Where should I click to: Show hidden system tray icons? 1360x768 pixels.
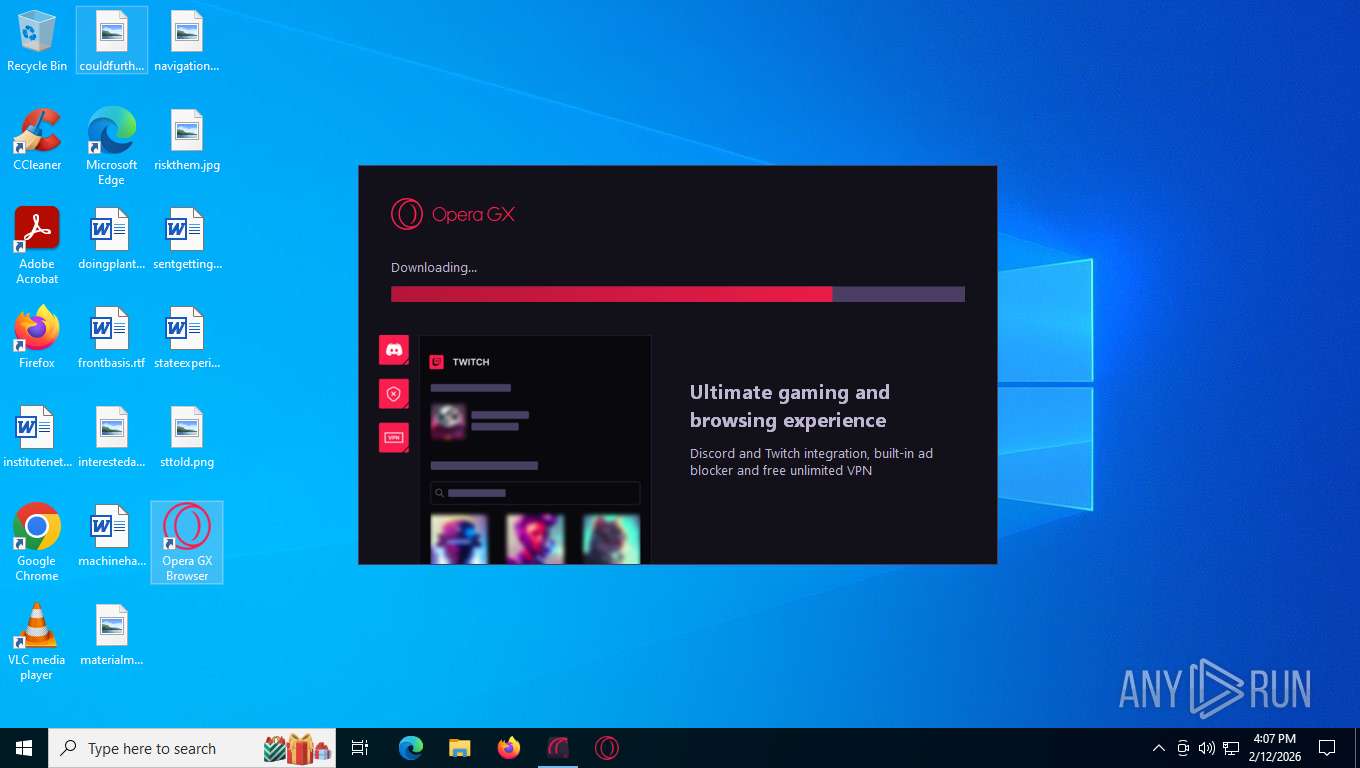click(1159, 748)
